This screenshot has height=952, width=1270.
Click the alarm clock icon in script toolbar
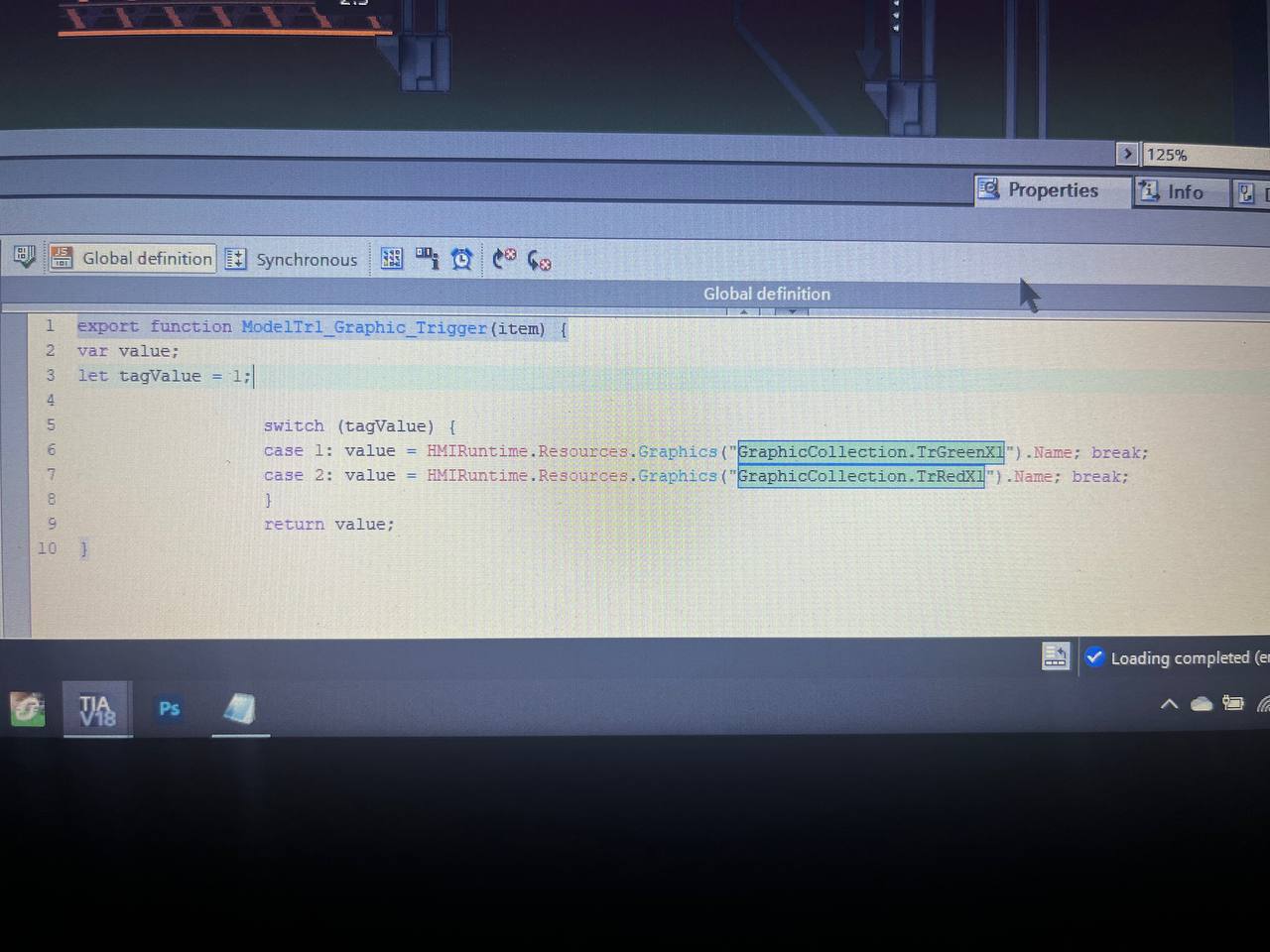coord(461,259)
